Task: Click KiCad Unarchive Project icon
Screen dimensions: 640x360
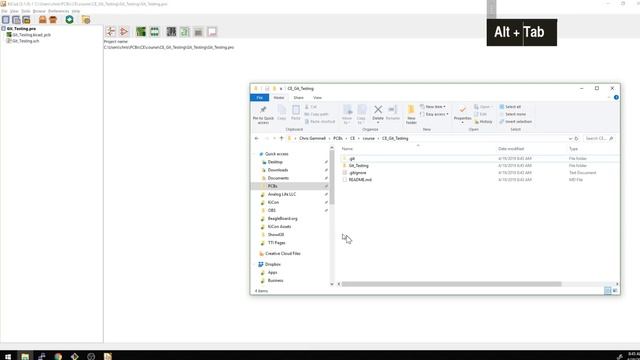Action: point(53,20)
